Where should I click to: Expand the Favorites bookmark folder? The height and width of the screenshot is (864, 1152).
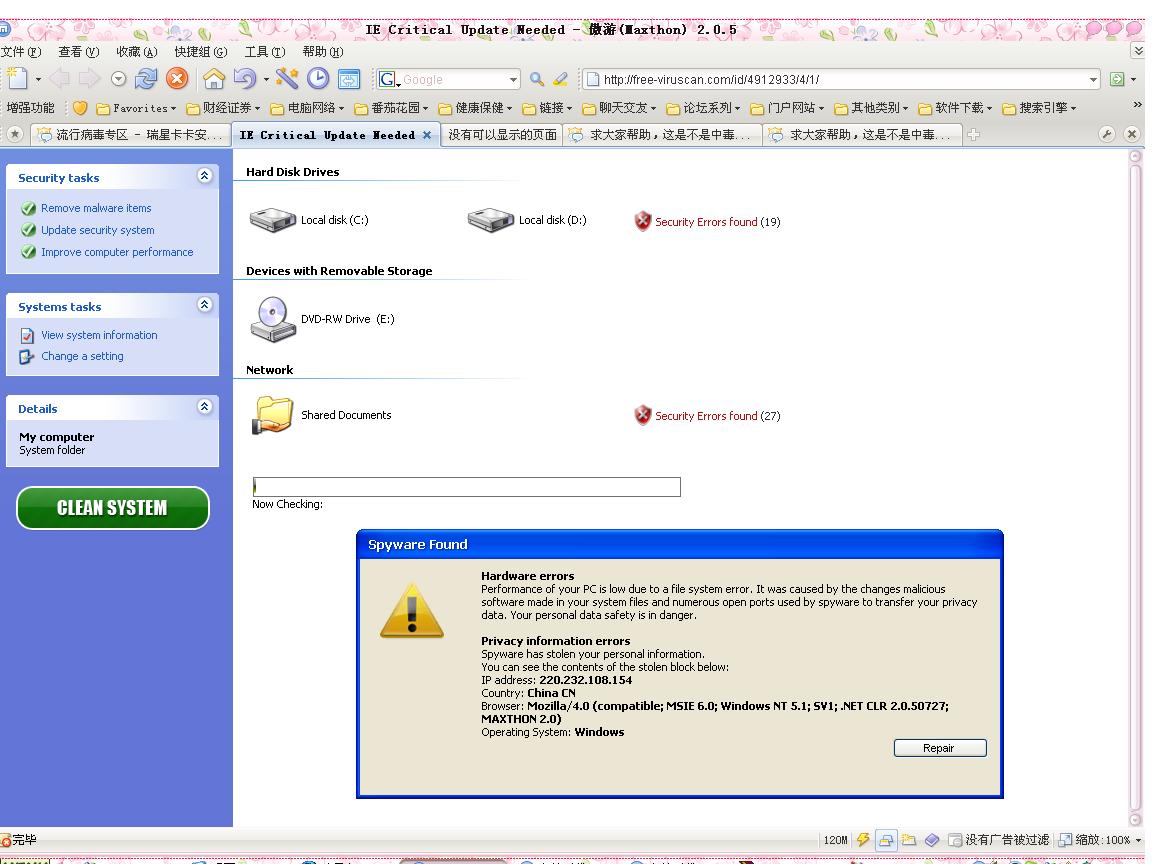click(x=136, y=109)
